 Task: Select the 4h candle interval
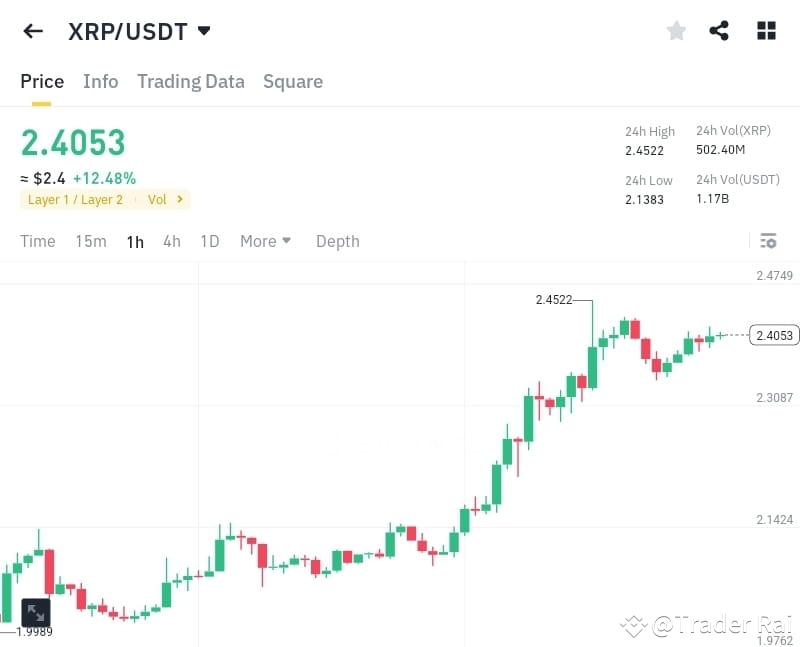pyautogui.click(x=171, y=241)
